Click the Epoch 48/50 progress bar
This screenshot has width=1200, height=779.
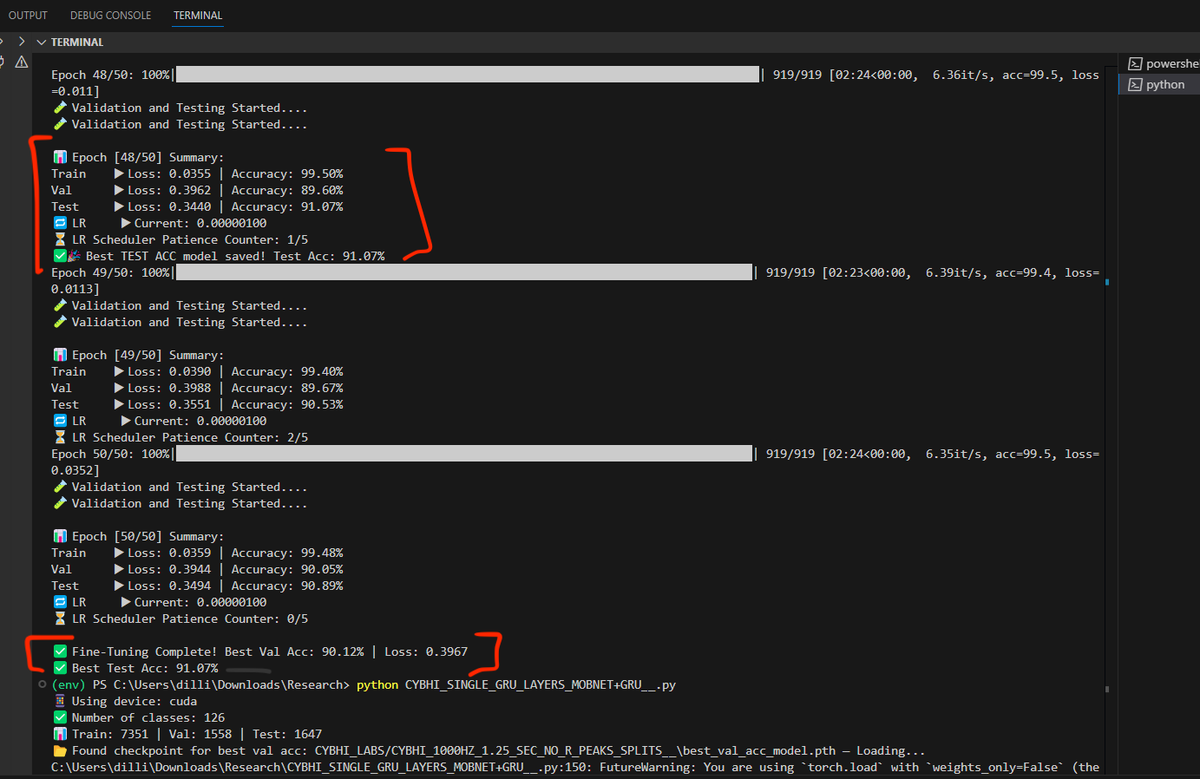pos(467,75)
